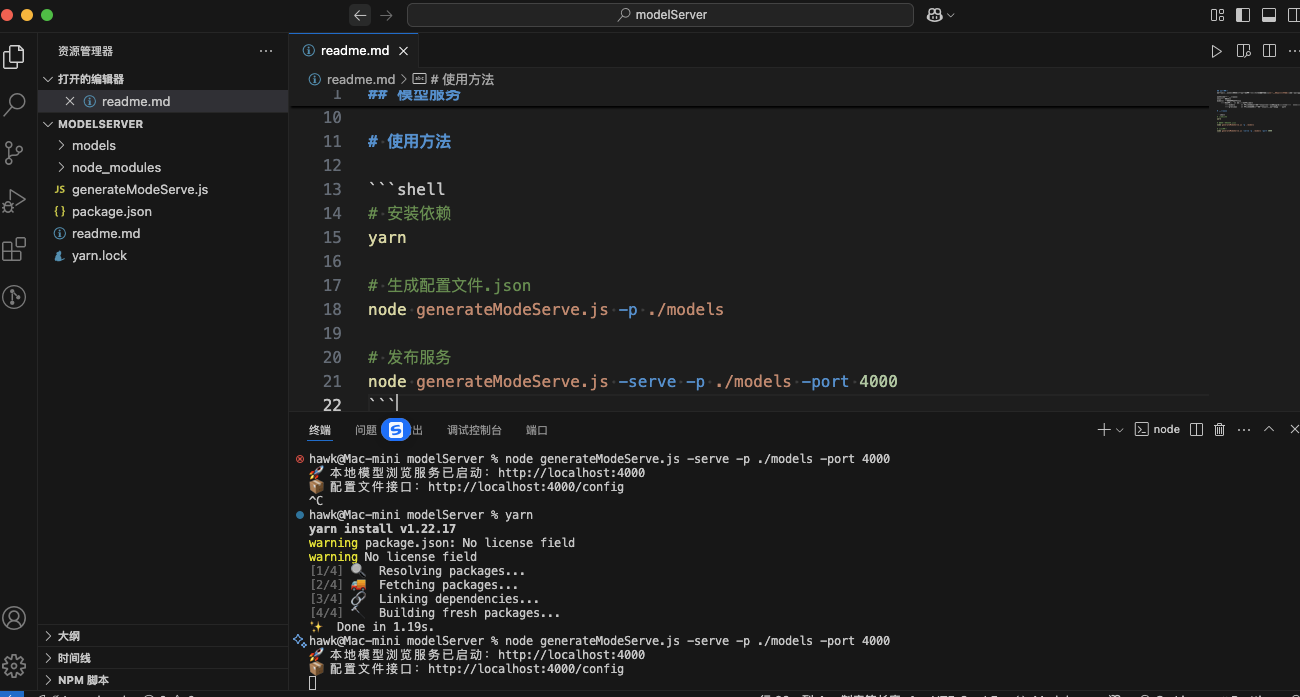Image resolution: width=1300 pixels, height=697 pixels.
Task: Run the readme.md file with play icon
Action: [x=1216, y=51]
